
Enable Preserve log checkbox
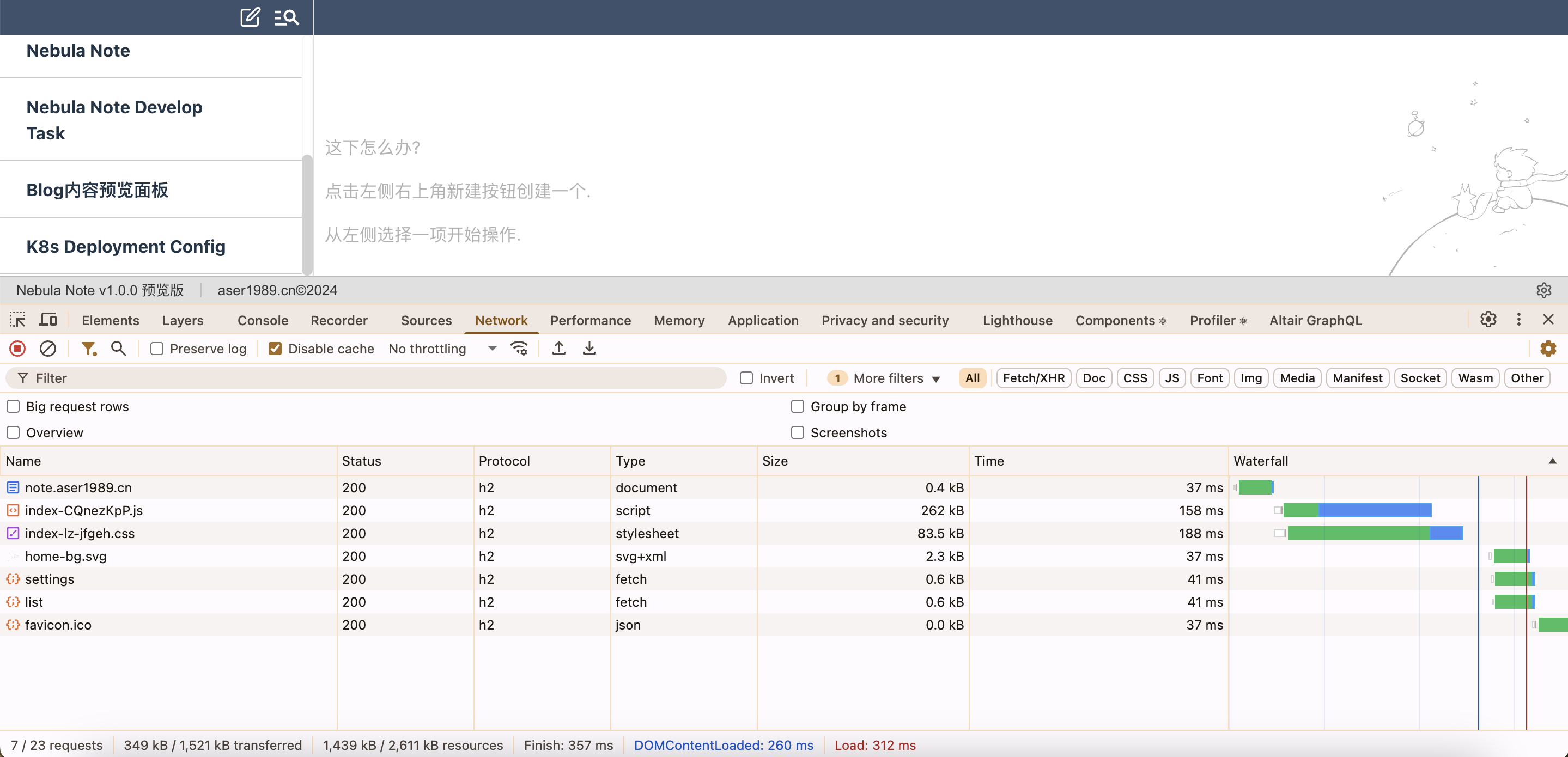157,349
